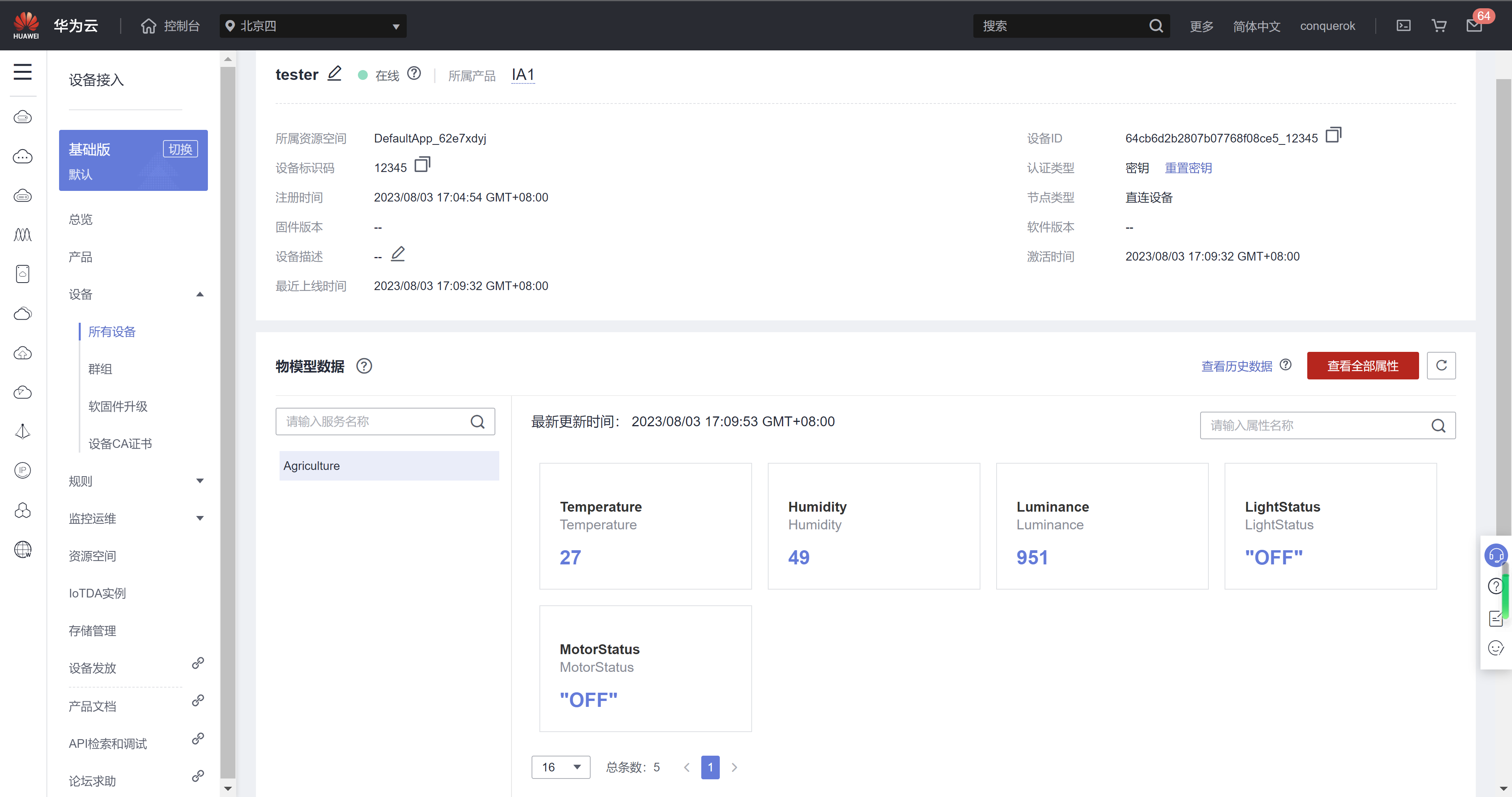Edit the device description pencil icon
Image resolution: width=1512 pixels, height=797 pixels.
[x=398, y=254]
